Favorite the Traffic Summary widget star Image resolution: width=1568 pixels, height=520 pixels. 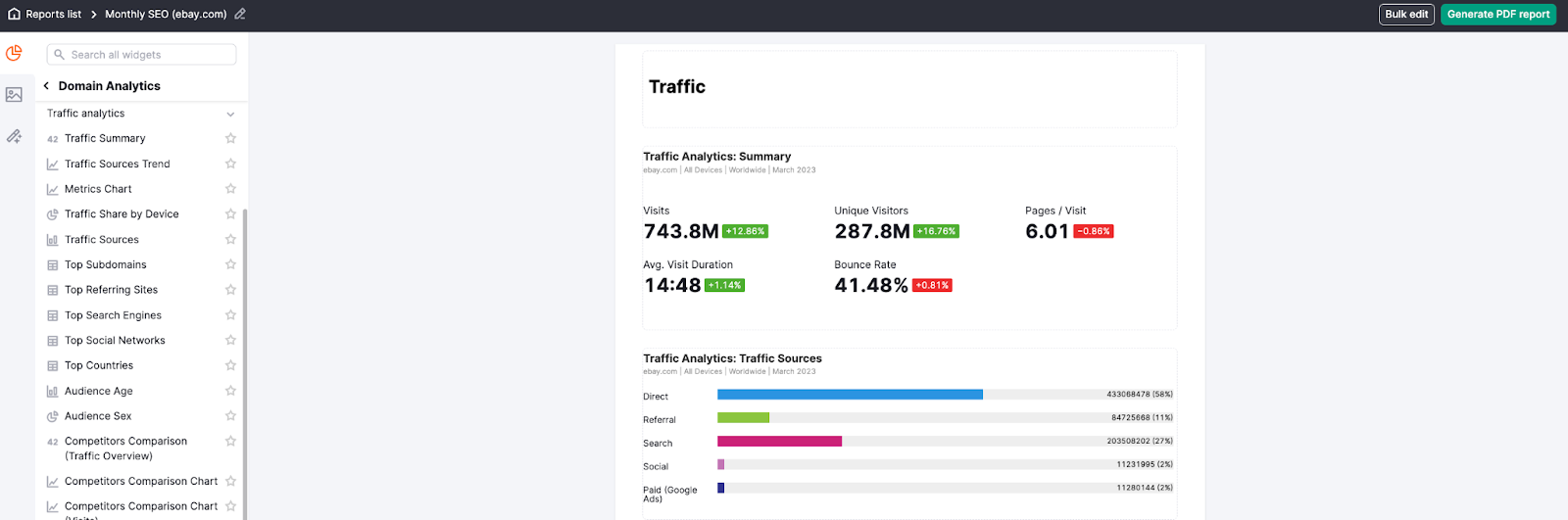(x=230, y=138)
